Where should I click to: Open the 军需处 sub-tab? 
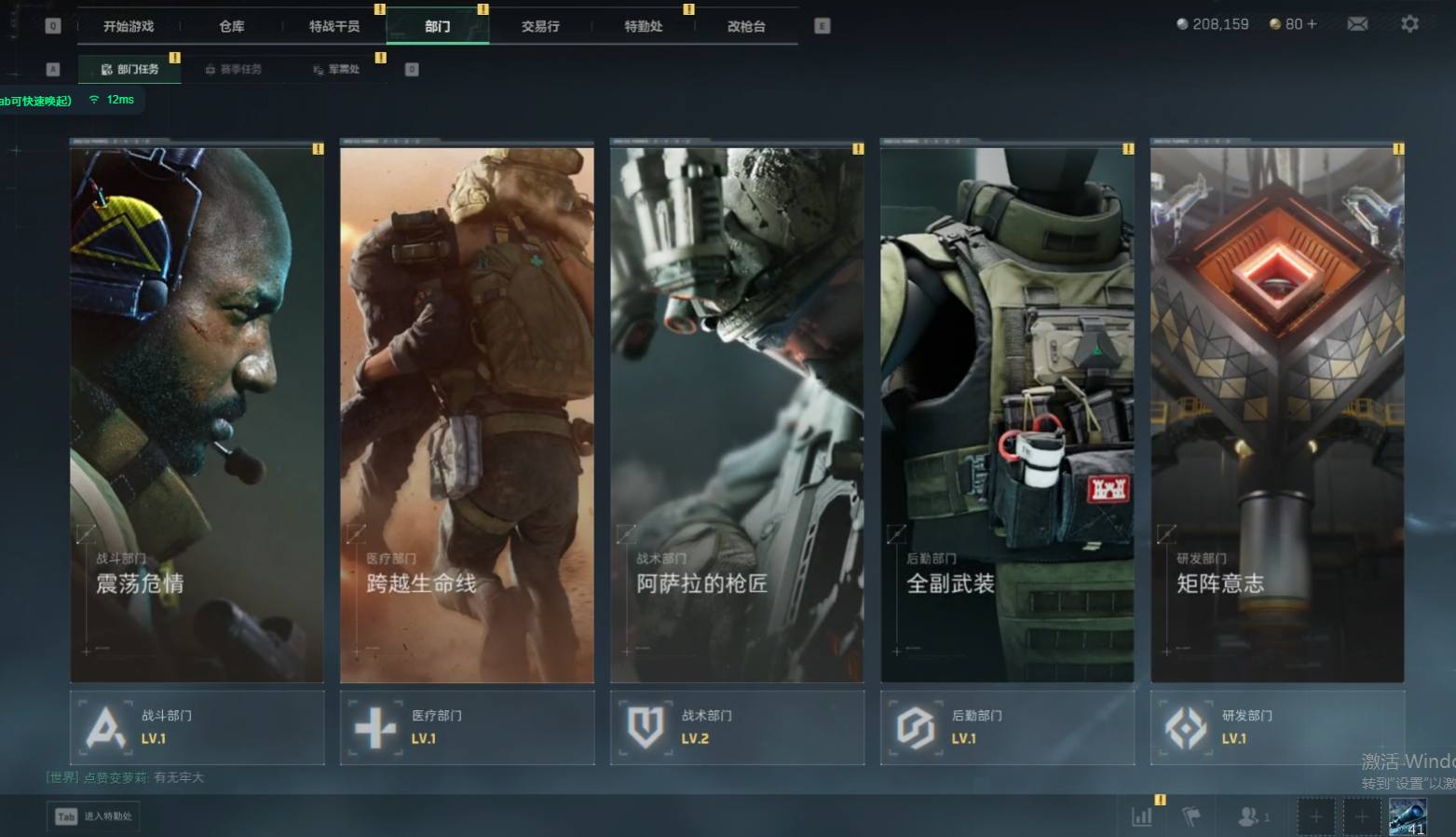point(335,69)
